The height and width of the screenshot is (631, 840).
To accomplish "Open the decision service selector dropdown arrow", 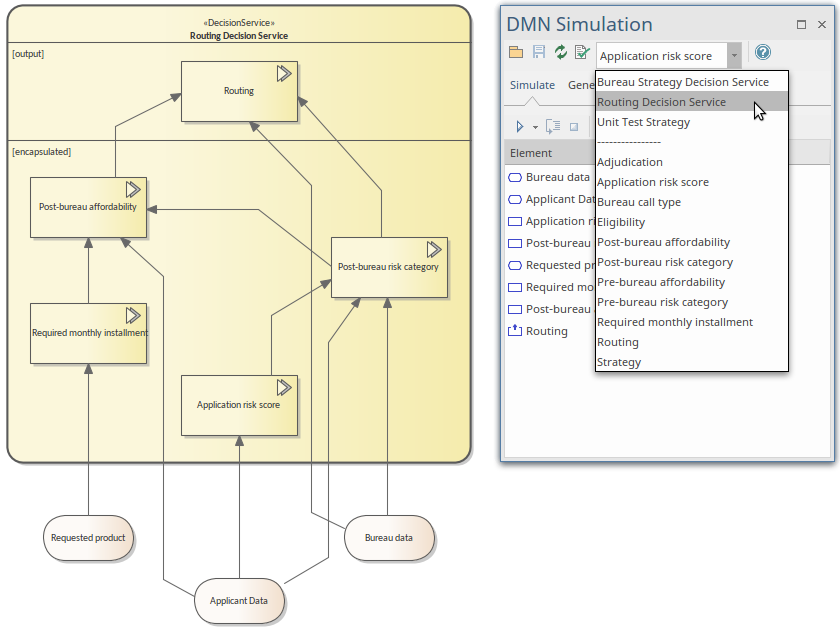I will [734, 56].
